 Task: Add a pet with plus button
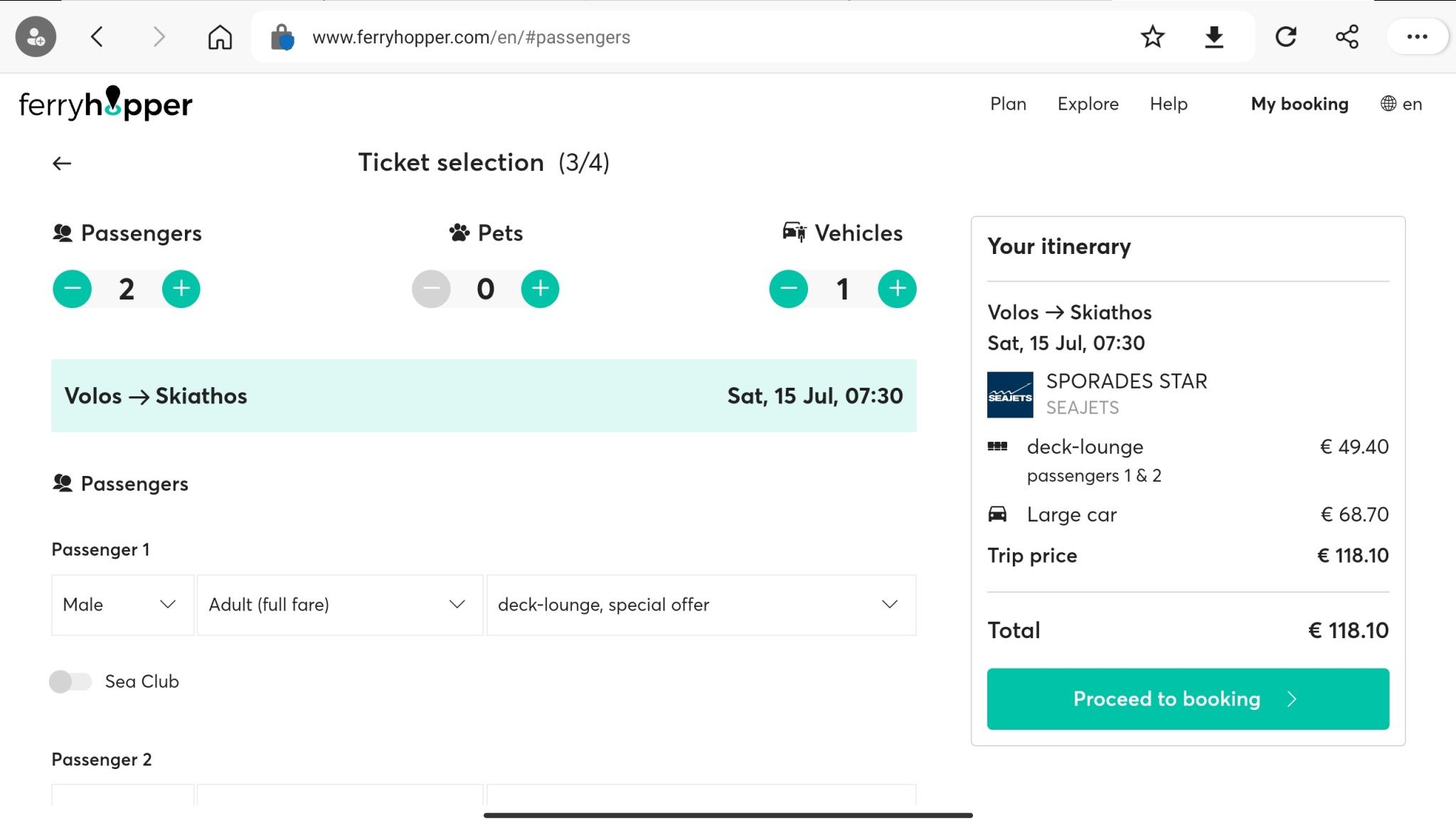[x=540, y=289]
